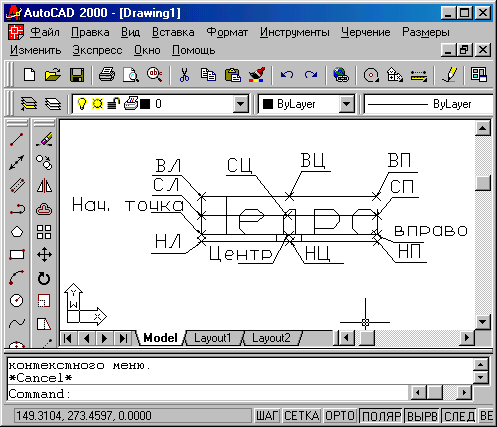497x427 pixels.
Task: Open the ByLayer linetype dropdown
Action: pyautogui.click(x=429, y=104)
